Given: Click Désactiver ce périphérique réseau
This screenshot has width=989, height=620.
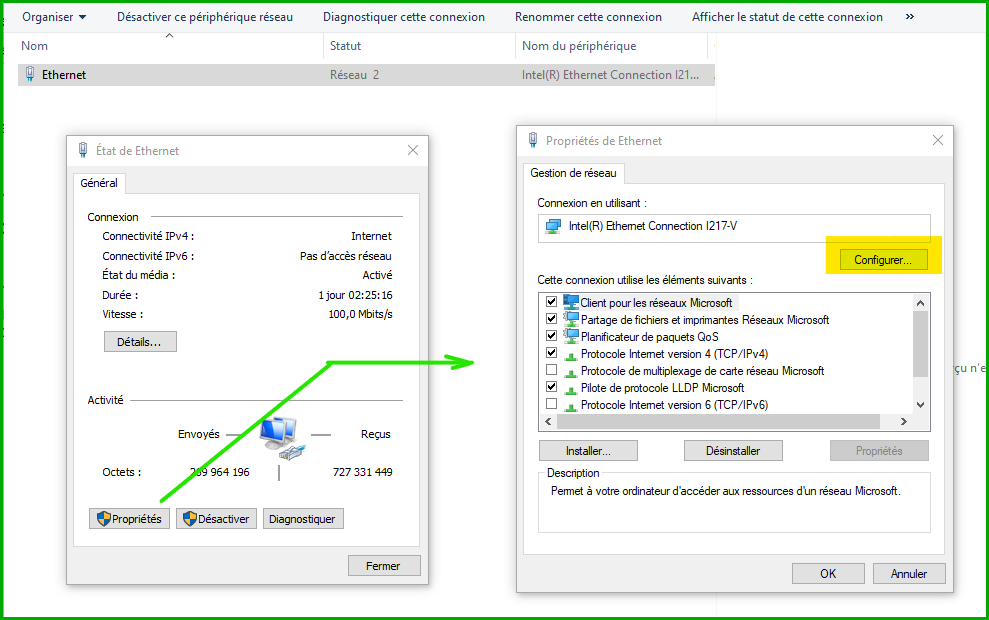Looking at the screenshot, I should (205, 17).
